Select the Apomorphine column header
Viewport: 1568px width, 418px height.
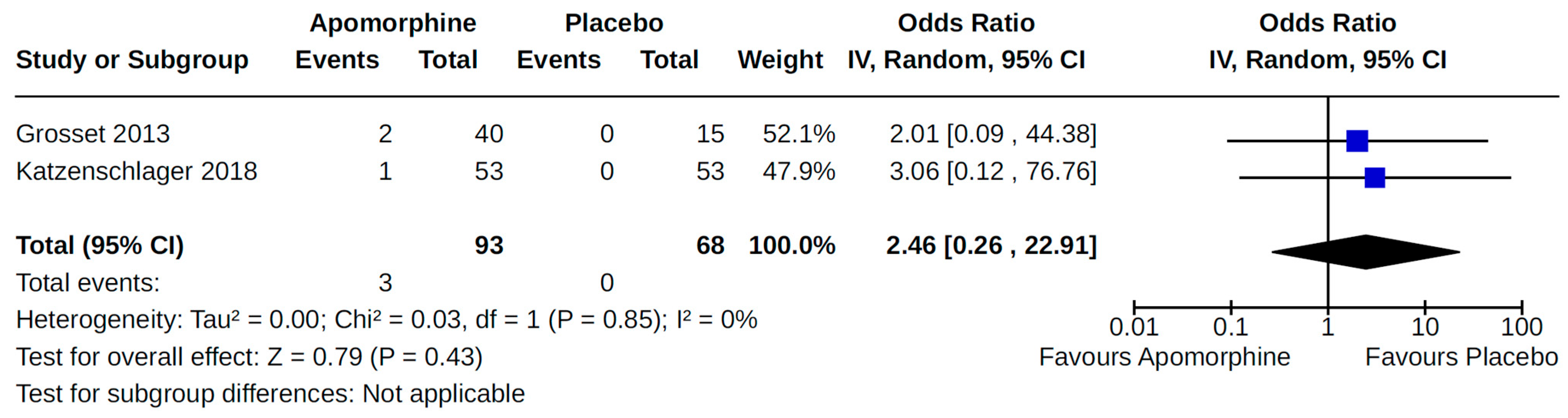(x=393, y=23)
